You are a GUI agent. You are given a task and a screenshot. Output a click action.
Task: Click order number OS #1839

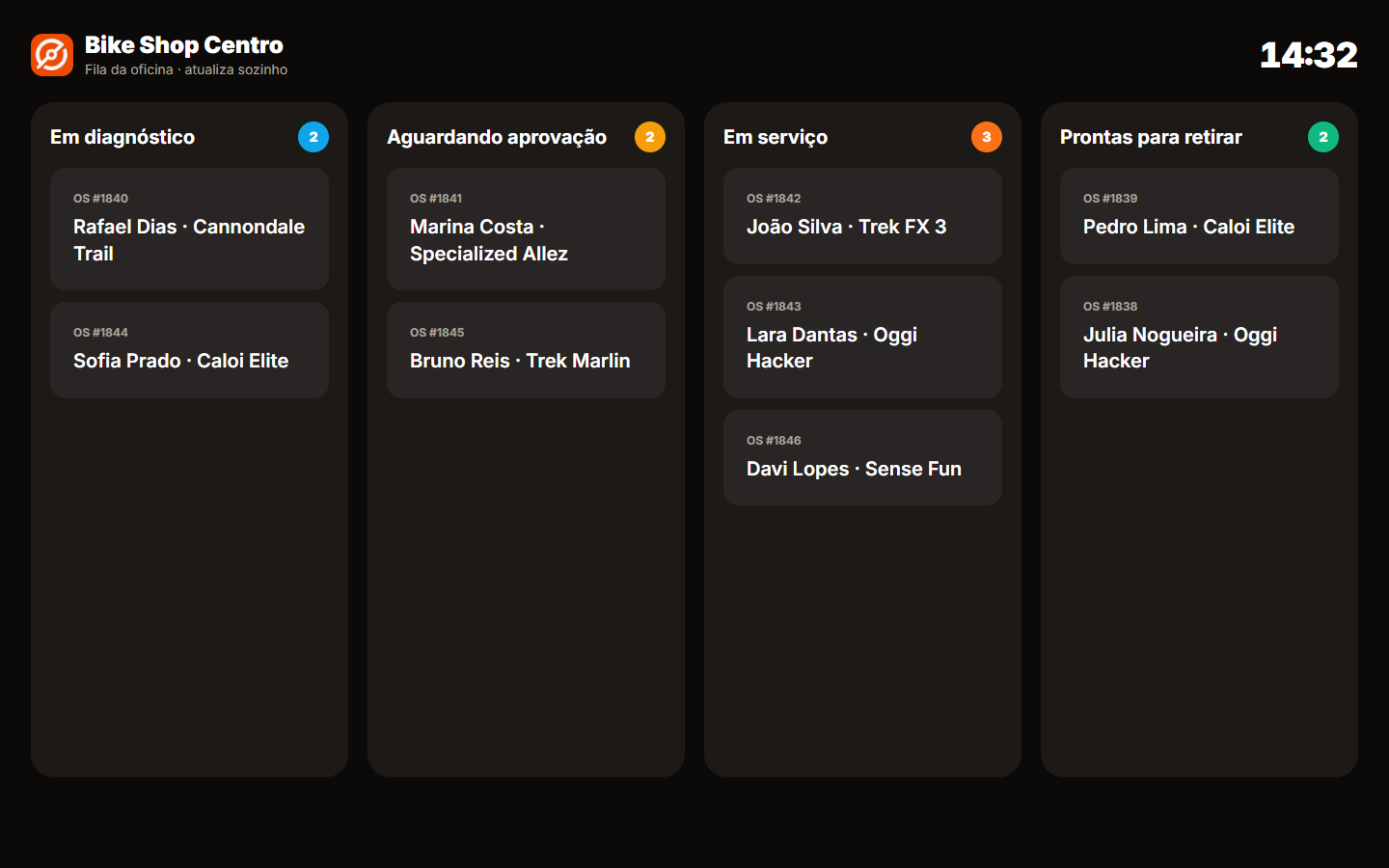(1110, 199)
